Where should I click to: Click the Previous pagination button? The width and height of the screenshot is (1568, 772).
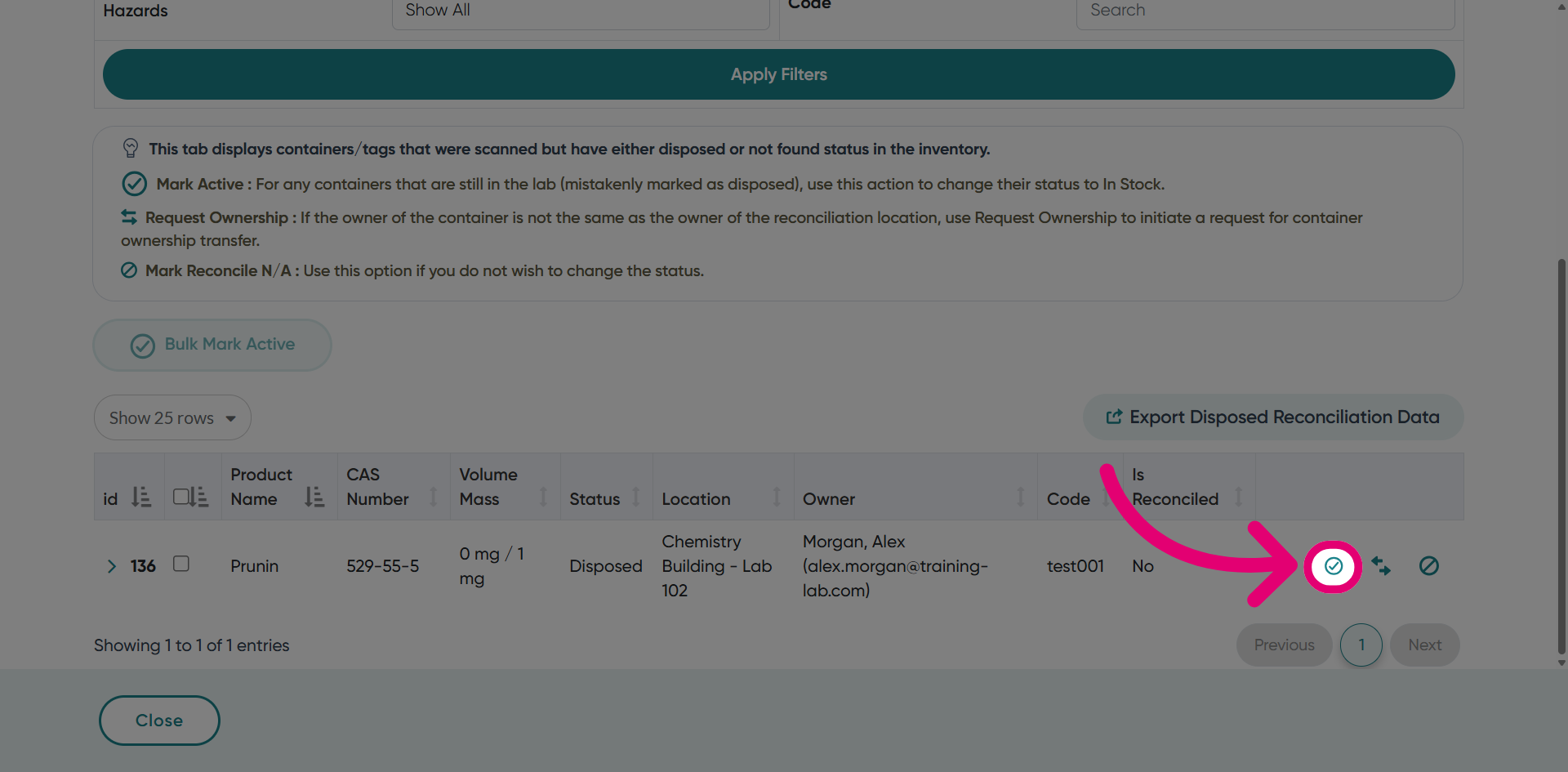coord(1284,645)
